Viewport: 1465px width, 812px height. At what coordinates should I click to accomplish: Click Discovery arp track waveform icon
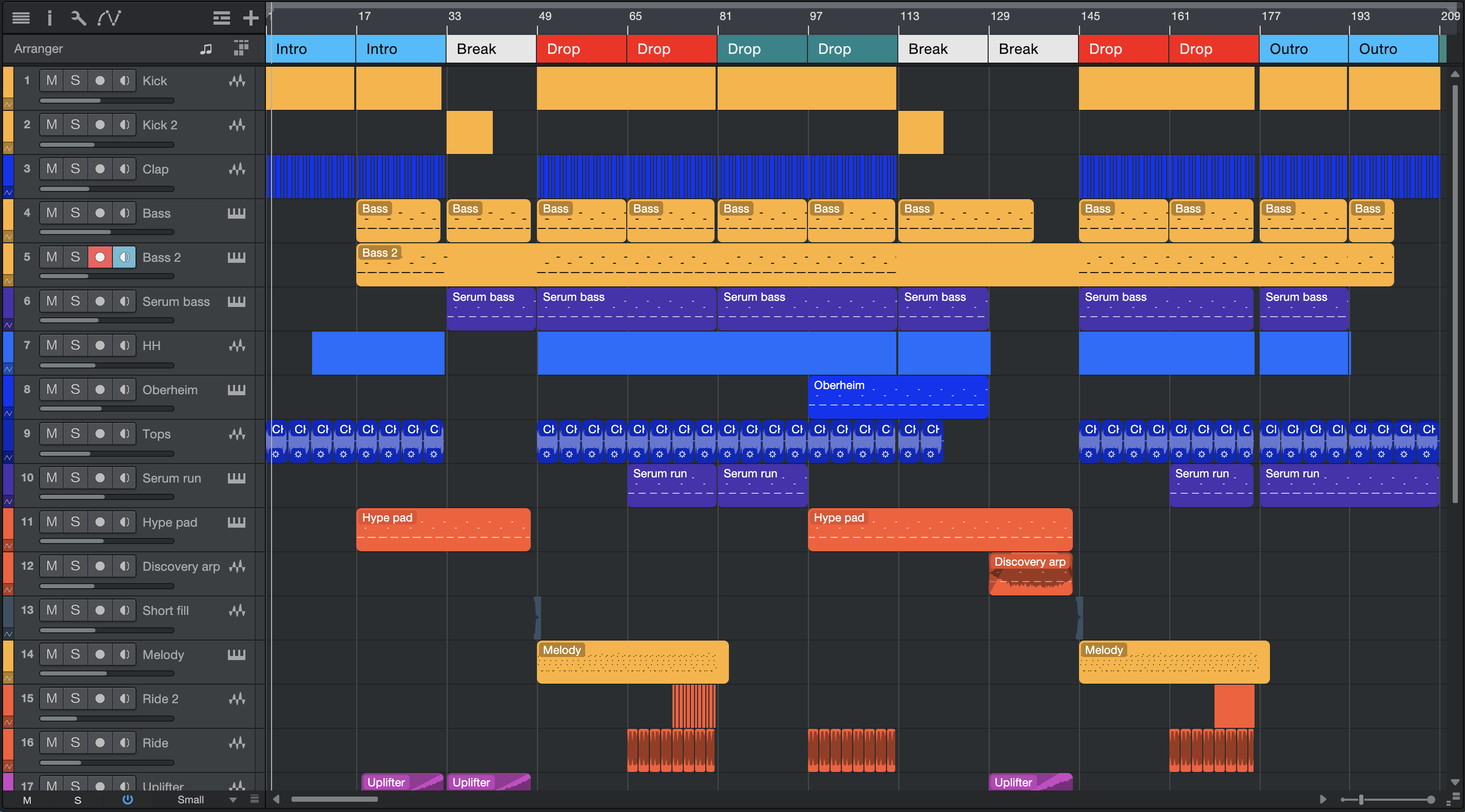point(237,566)
